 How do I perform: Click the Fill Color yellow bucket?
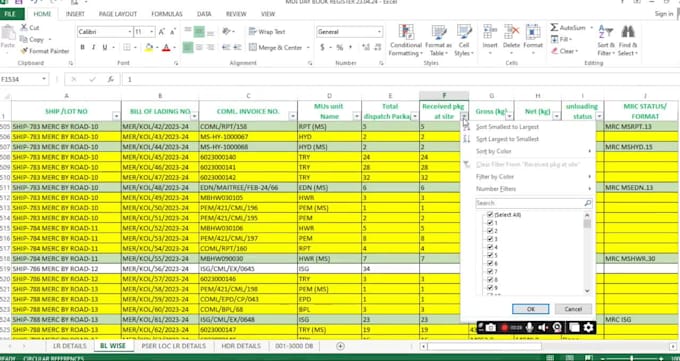tap(149, 47)
